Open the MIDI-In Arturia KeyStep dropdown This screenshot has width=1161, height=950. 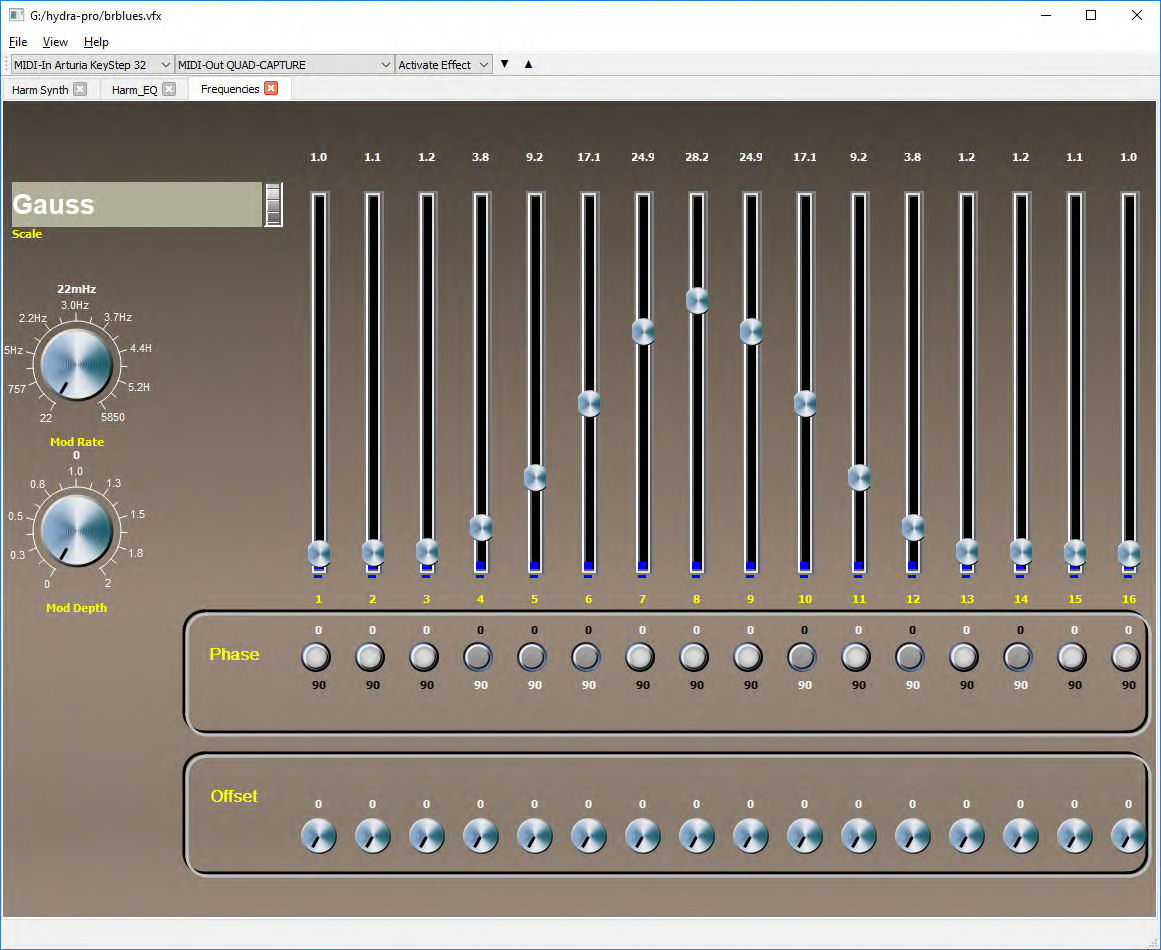coord(93,64)
